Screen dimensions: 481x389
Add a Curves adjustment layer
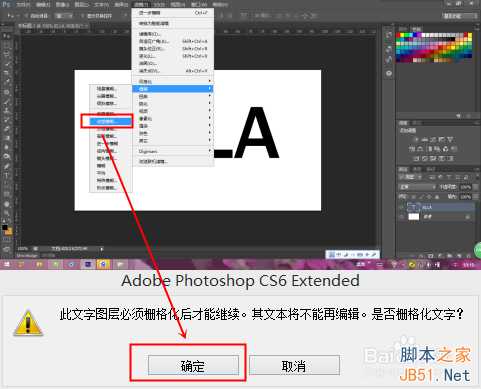(x=433, y=139)
